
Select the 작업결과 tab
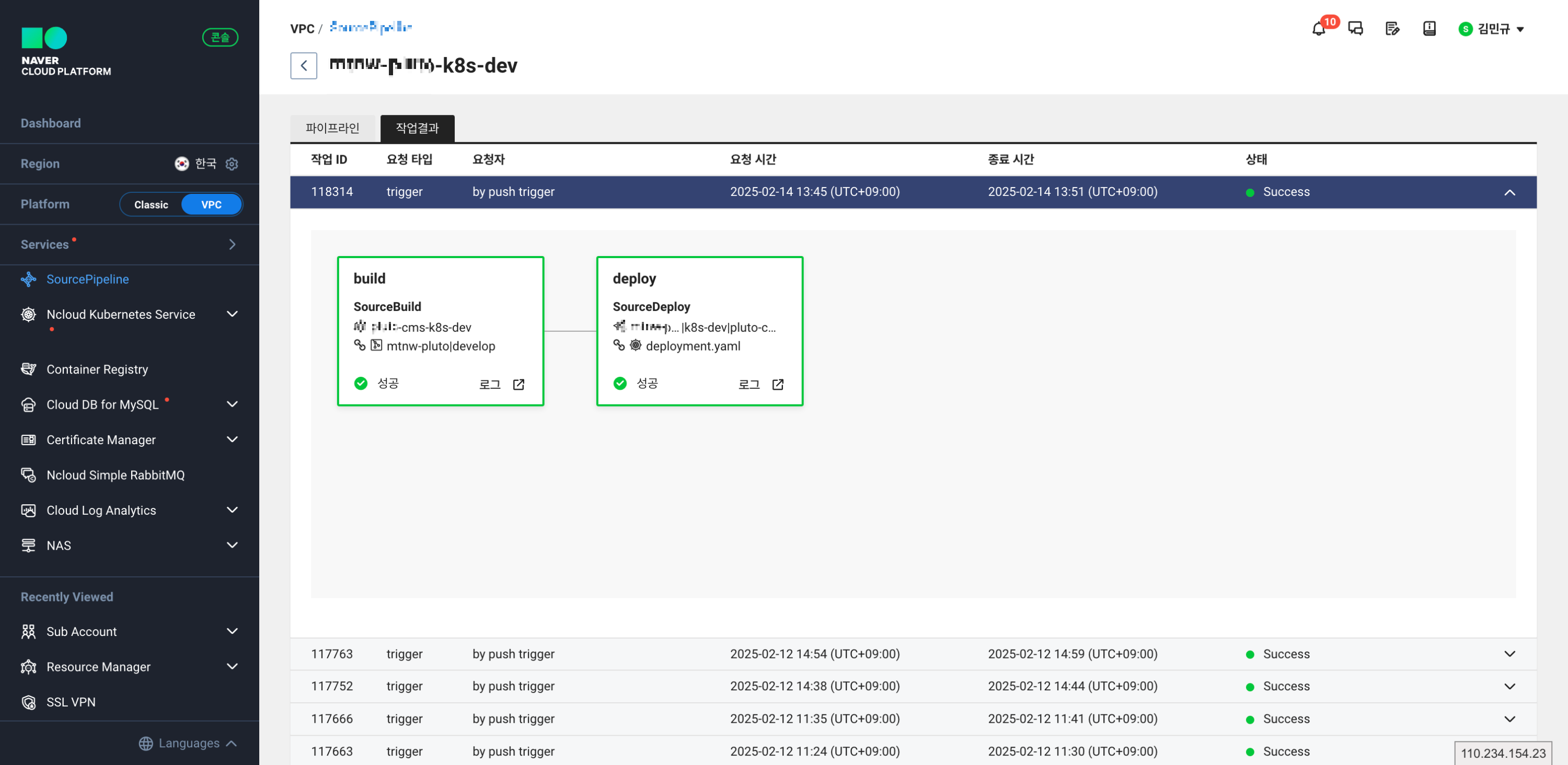417,129
